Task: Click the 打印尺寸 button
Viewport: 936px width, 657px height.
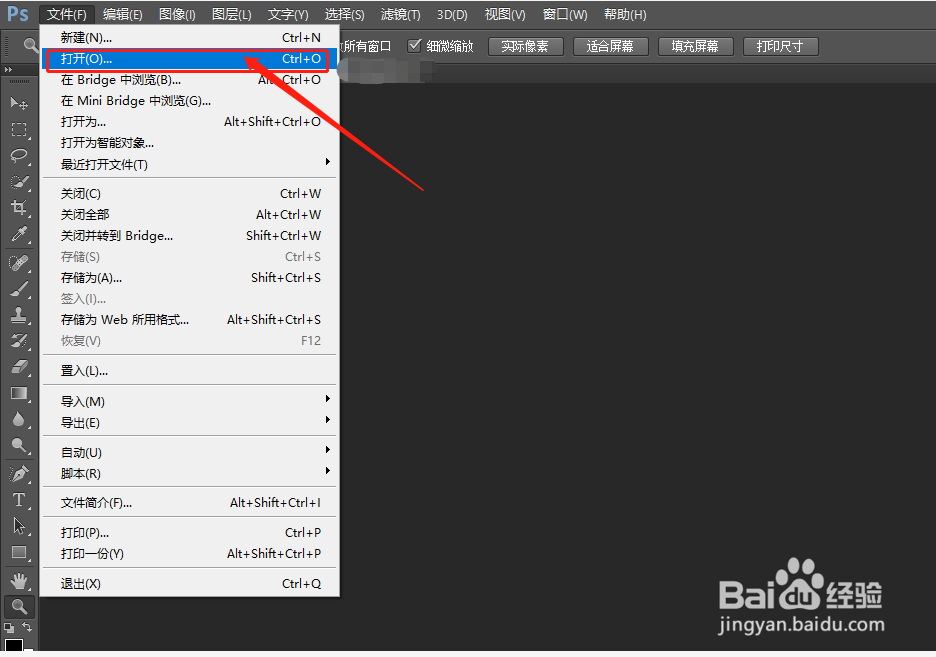Action: (780, 47)
